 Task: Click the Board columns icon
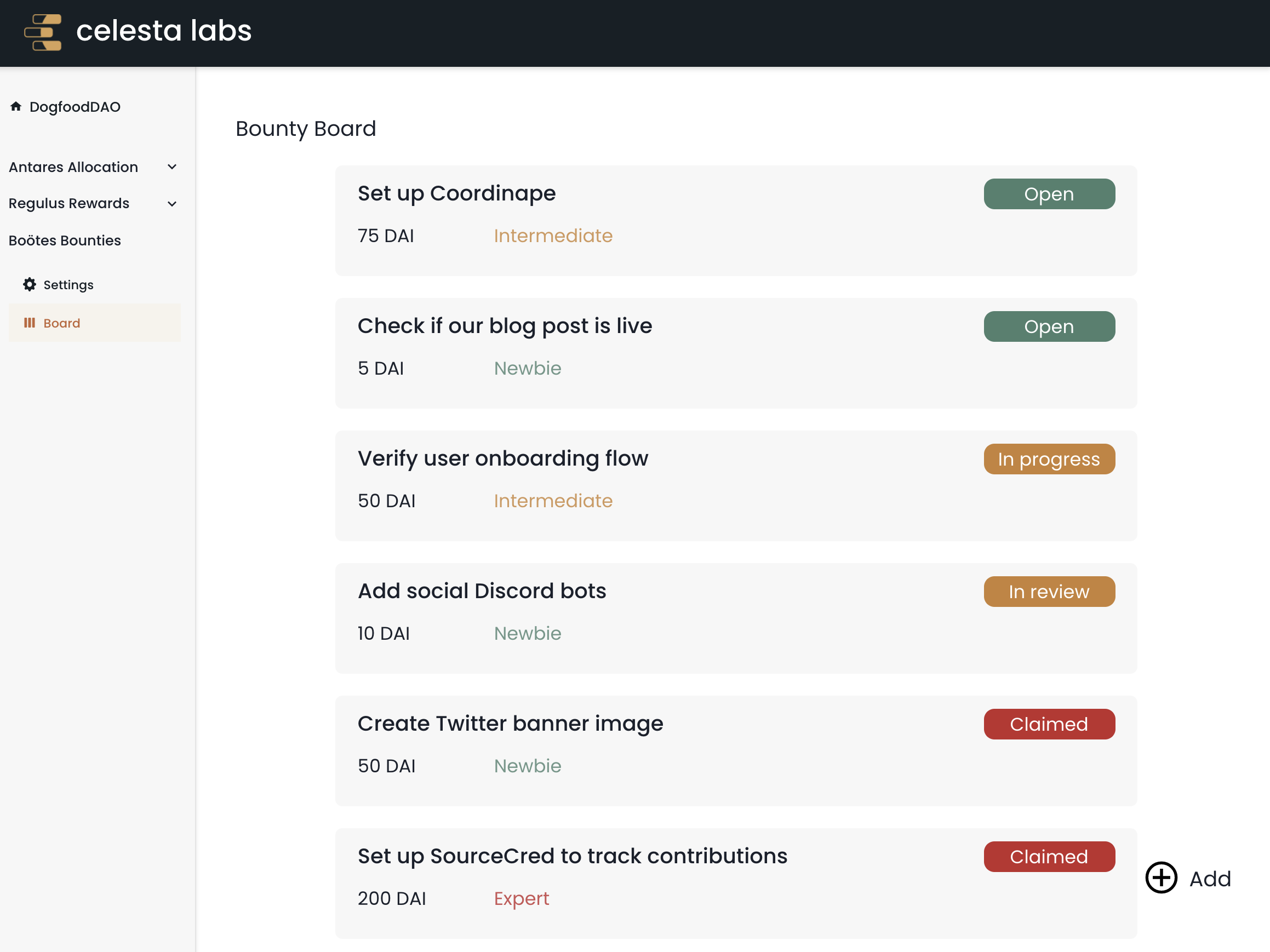(29, 323)
